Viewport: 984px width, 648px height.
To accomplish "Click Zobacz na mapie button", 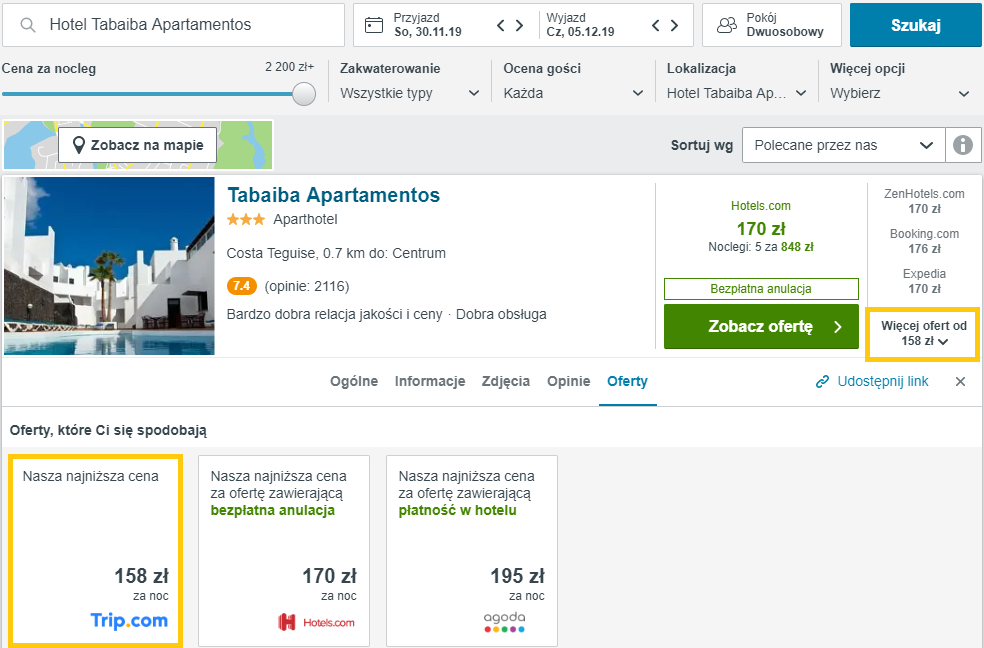I will pos(137,146).
